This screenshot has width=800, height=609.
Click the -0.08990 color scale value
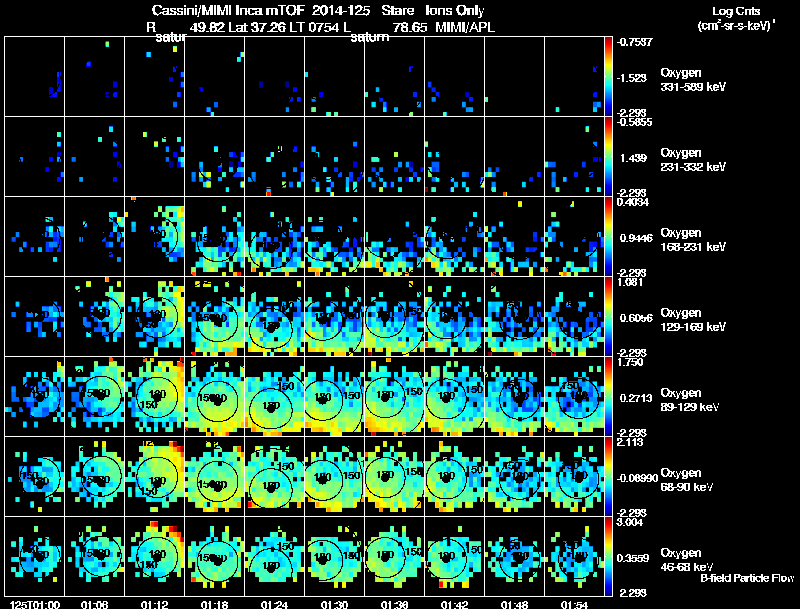pos(637,478)
